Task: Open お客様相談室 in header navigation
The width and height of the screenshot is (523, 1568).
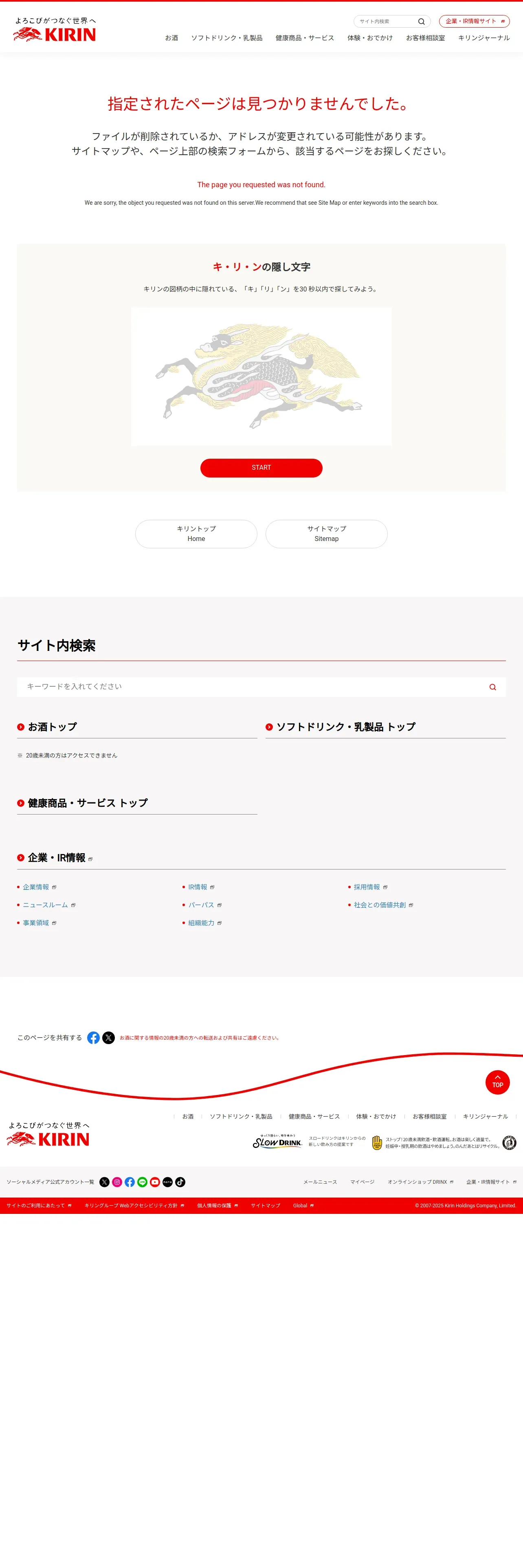Action: 425,38
